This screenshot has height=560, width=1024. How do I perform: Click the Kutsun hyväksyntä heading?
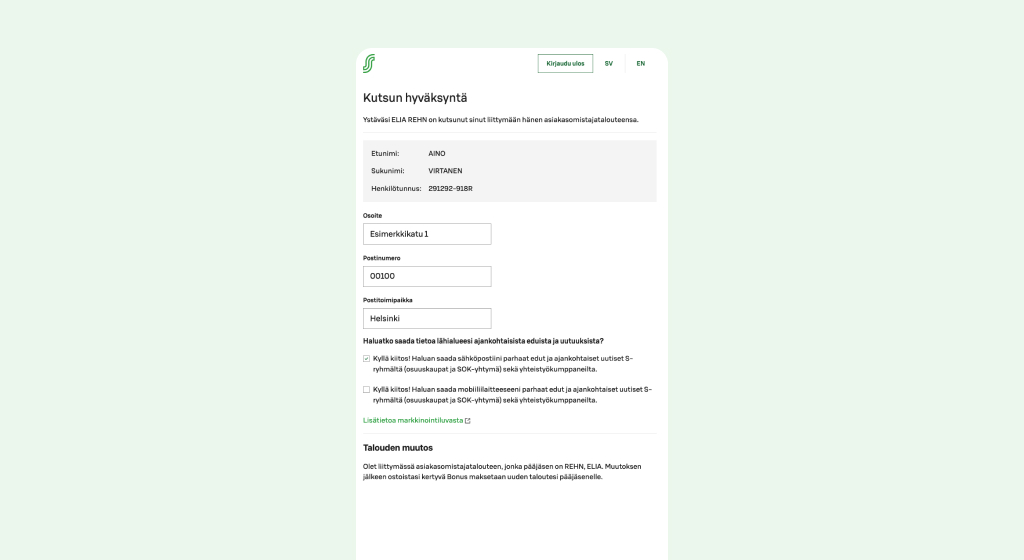pos(414,98)
